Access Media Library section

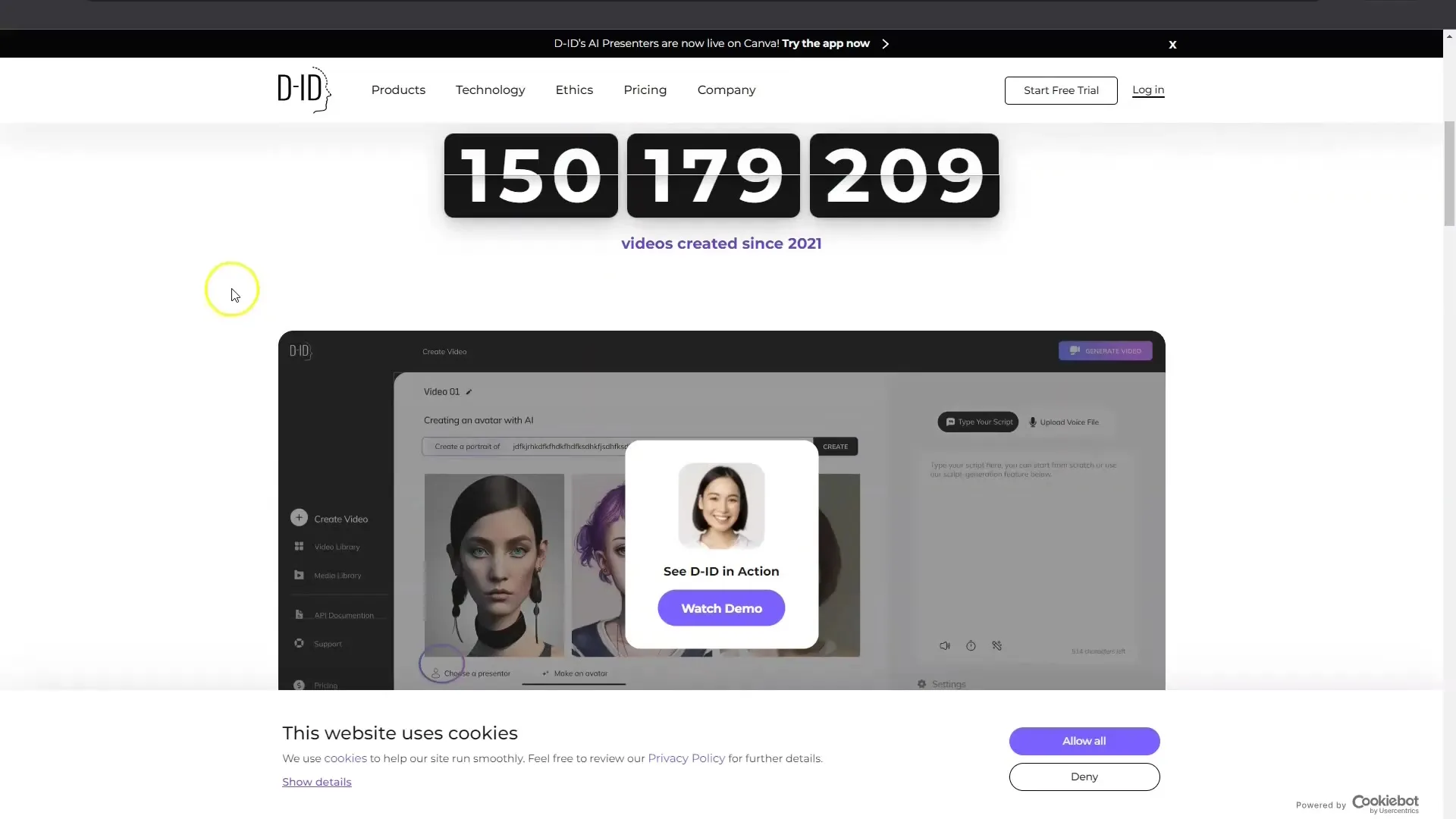[x=337, y=575]
